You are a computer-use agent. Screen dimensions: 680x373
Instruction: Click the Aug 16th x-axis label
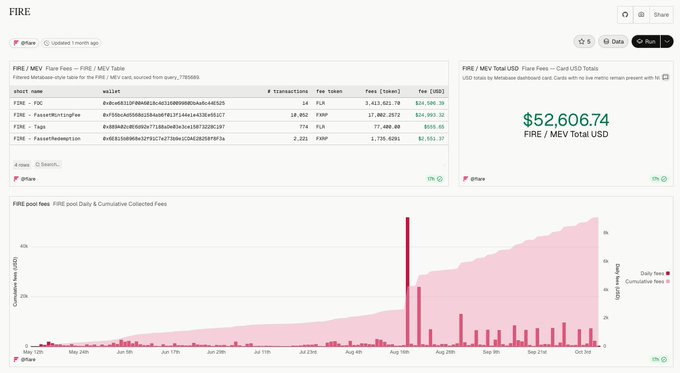pyautogui.click(x=399, y=352)
